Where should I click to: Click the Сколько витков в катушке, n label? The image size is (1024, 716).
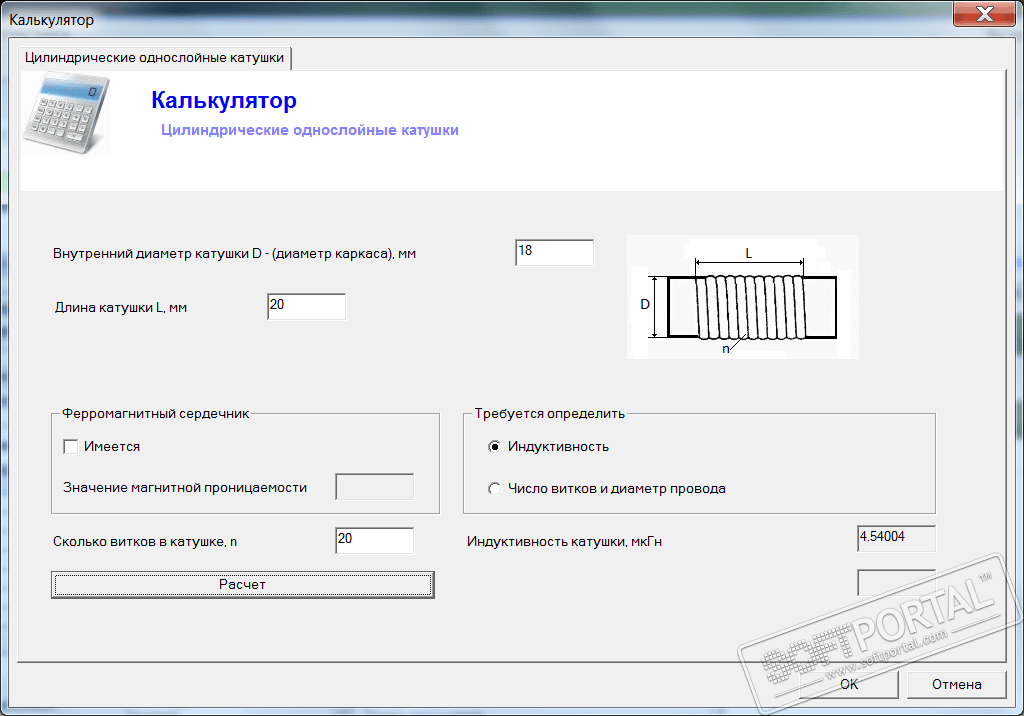point(145,542)
